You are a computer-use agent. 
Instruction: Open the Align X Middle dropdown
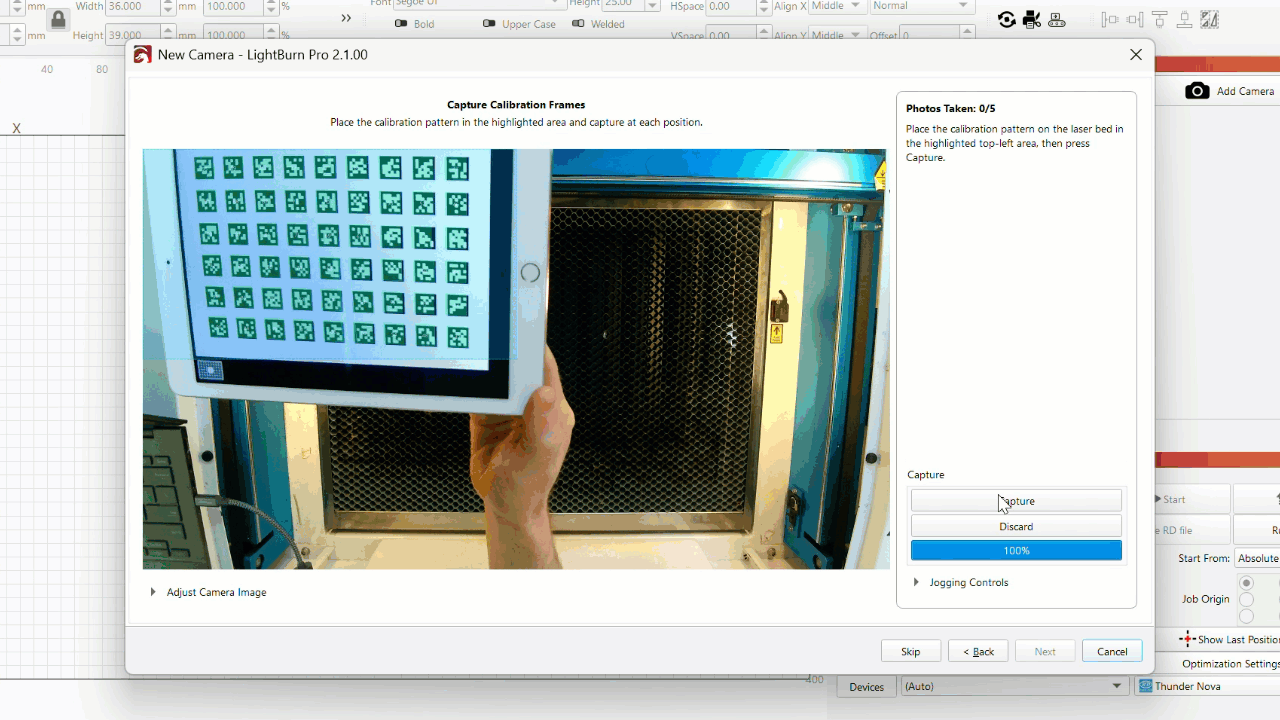[836, 6]
